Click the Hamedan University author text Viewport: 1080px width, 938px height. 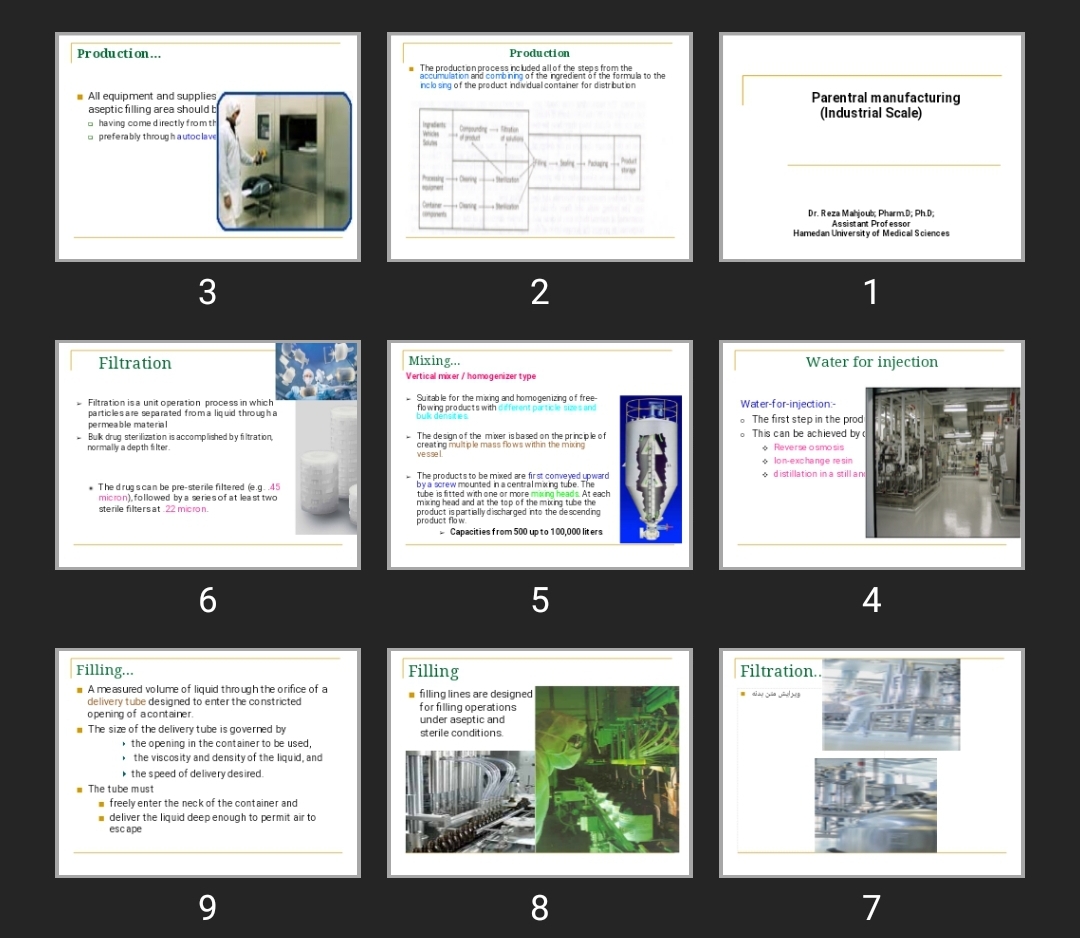(871, 233)
